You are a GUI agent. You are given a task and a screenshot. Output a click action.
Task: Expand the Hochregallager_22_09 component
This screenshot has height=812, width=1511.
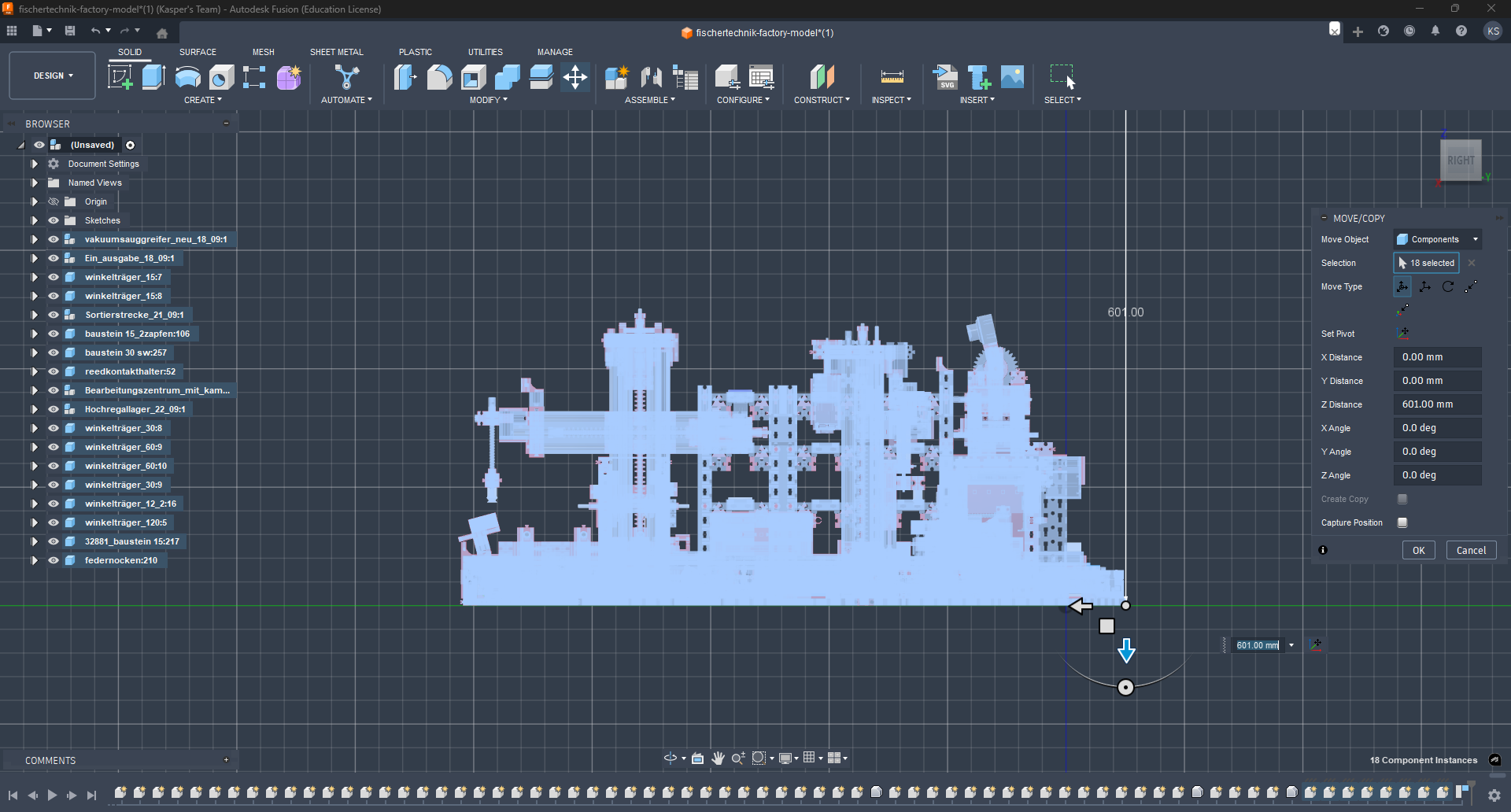click(x=34, y=409)
